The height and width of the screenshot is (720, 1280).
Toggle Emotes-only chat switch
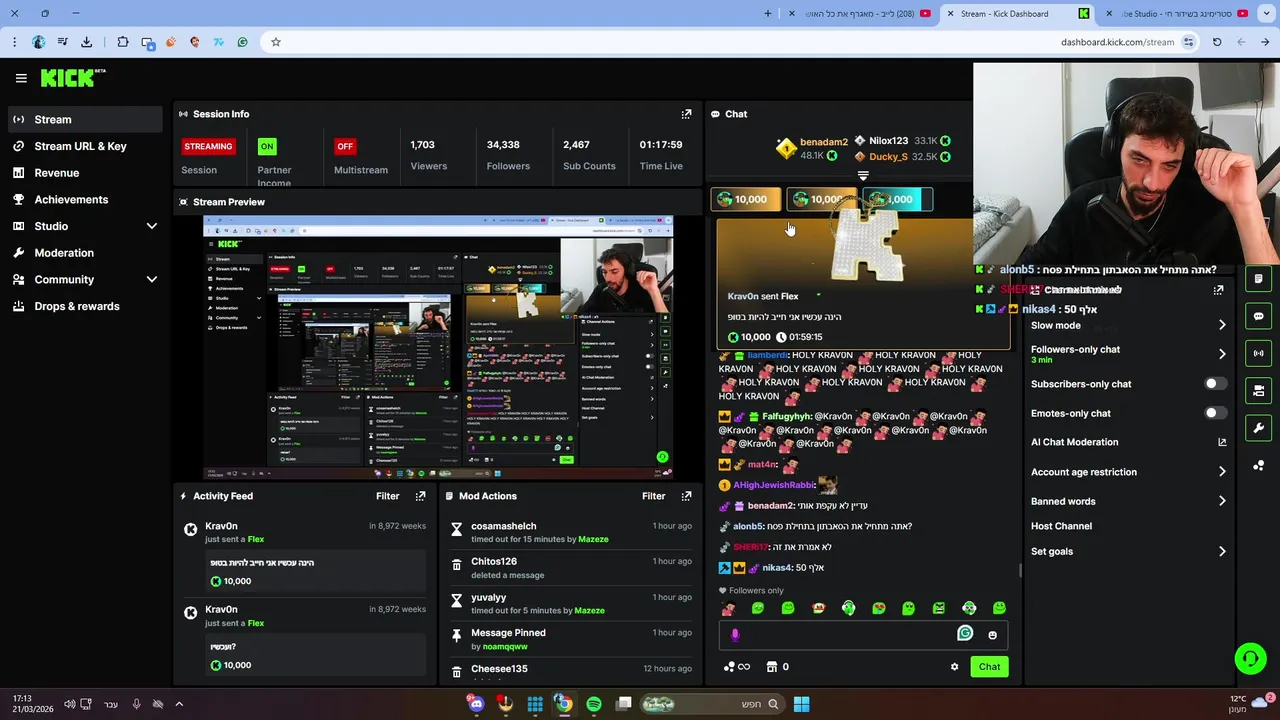point(1215,413)
